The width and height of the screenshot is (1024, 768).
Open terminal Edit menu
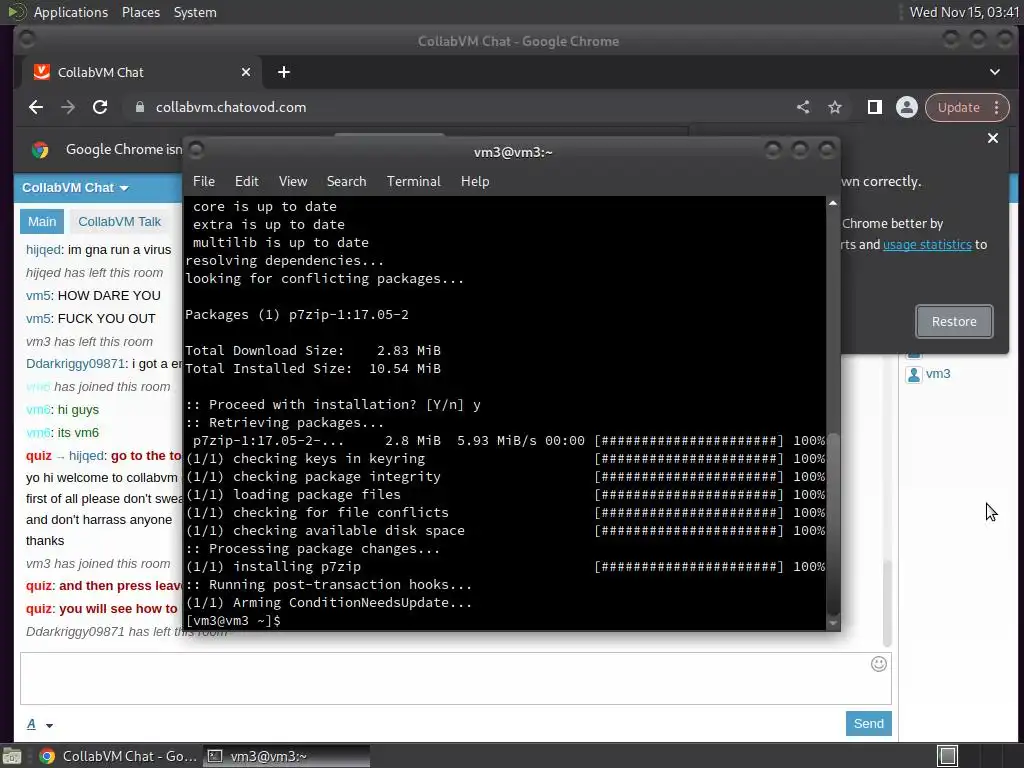(246, 182)
